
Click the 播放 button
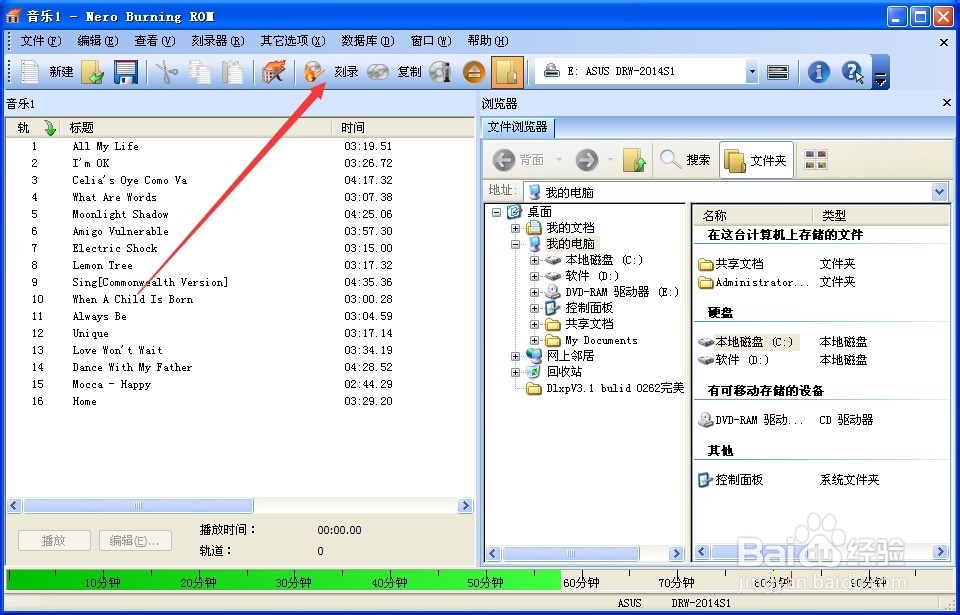pos(54,540)
